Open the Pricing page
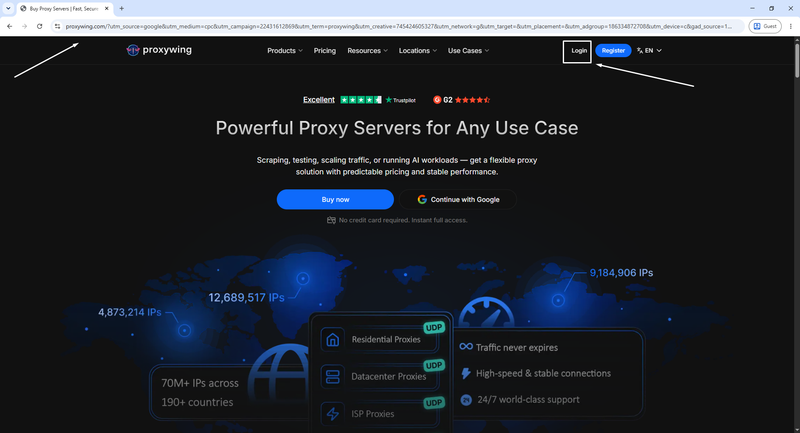Image resolution: width=800 pixels, height=433 pixels. click(x=325, y=50)
